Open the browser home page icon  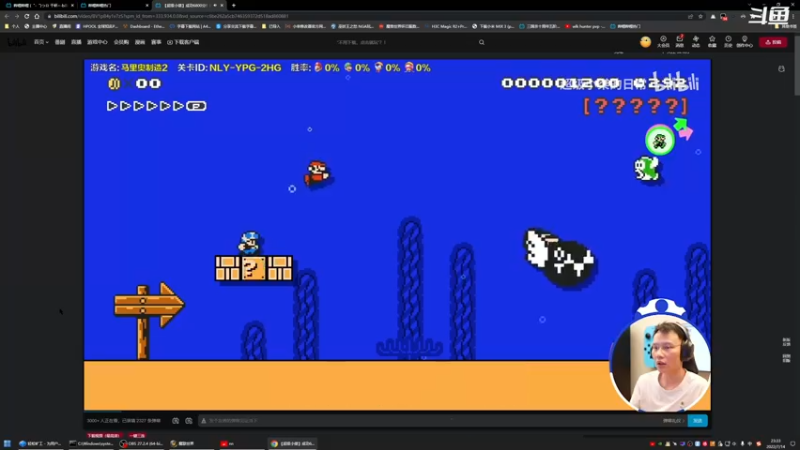point(37,16)
